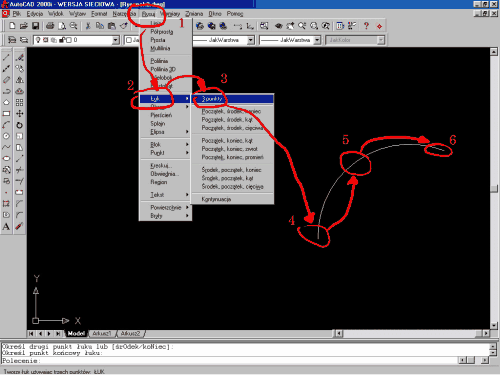This screenshot has width=500, height=375.
Task: Click the Cut scissors icon
Action: coord(88,26)
